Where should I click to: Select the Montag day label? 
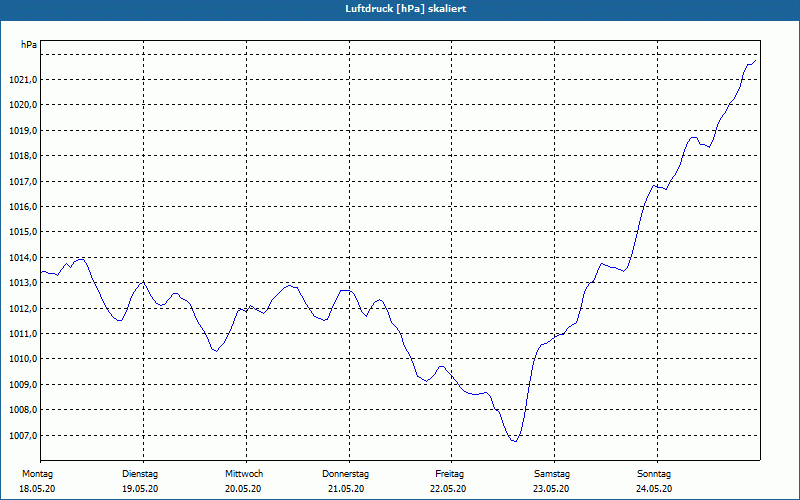click(37, 474)
